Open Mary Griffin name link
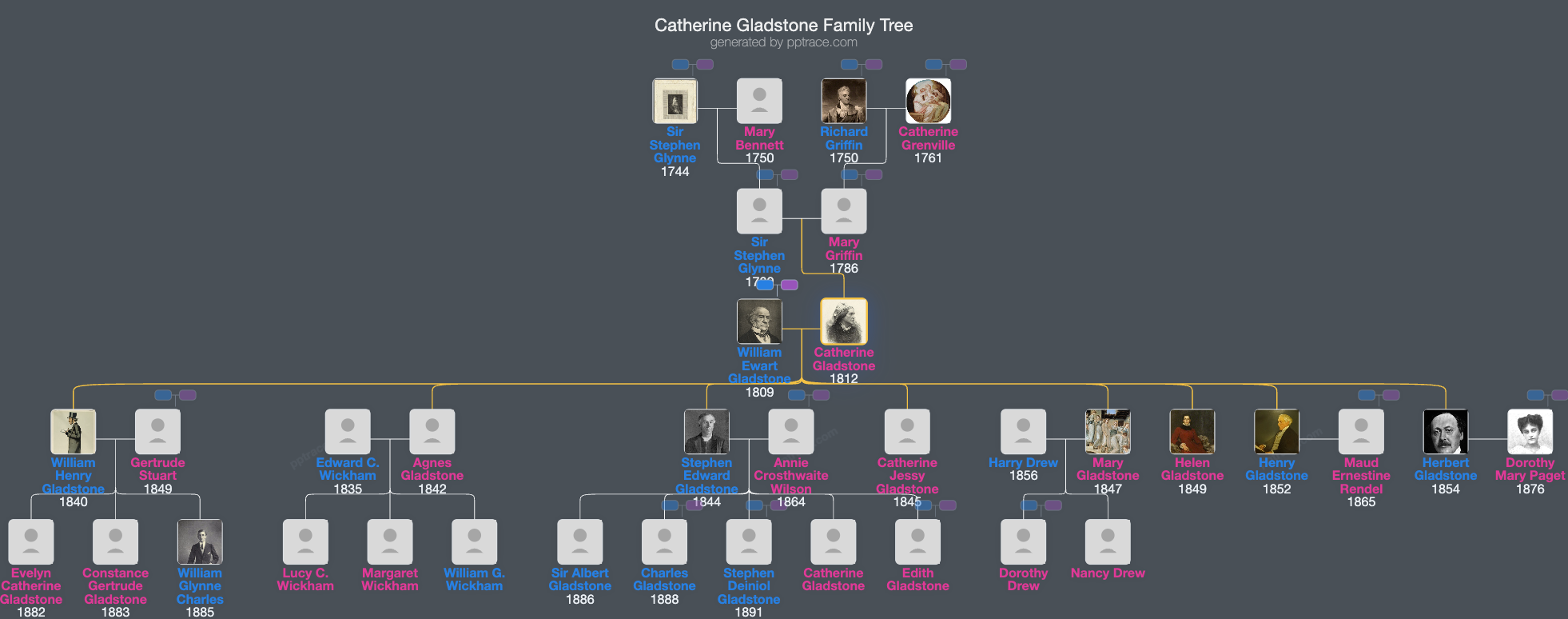The width and height of the screenshot is (1568, 619). pyautogui.click(x=844, y=249)
